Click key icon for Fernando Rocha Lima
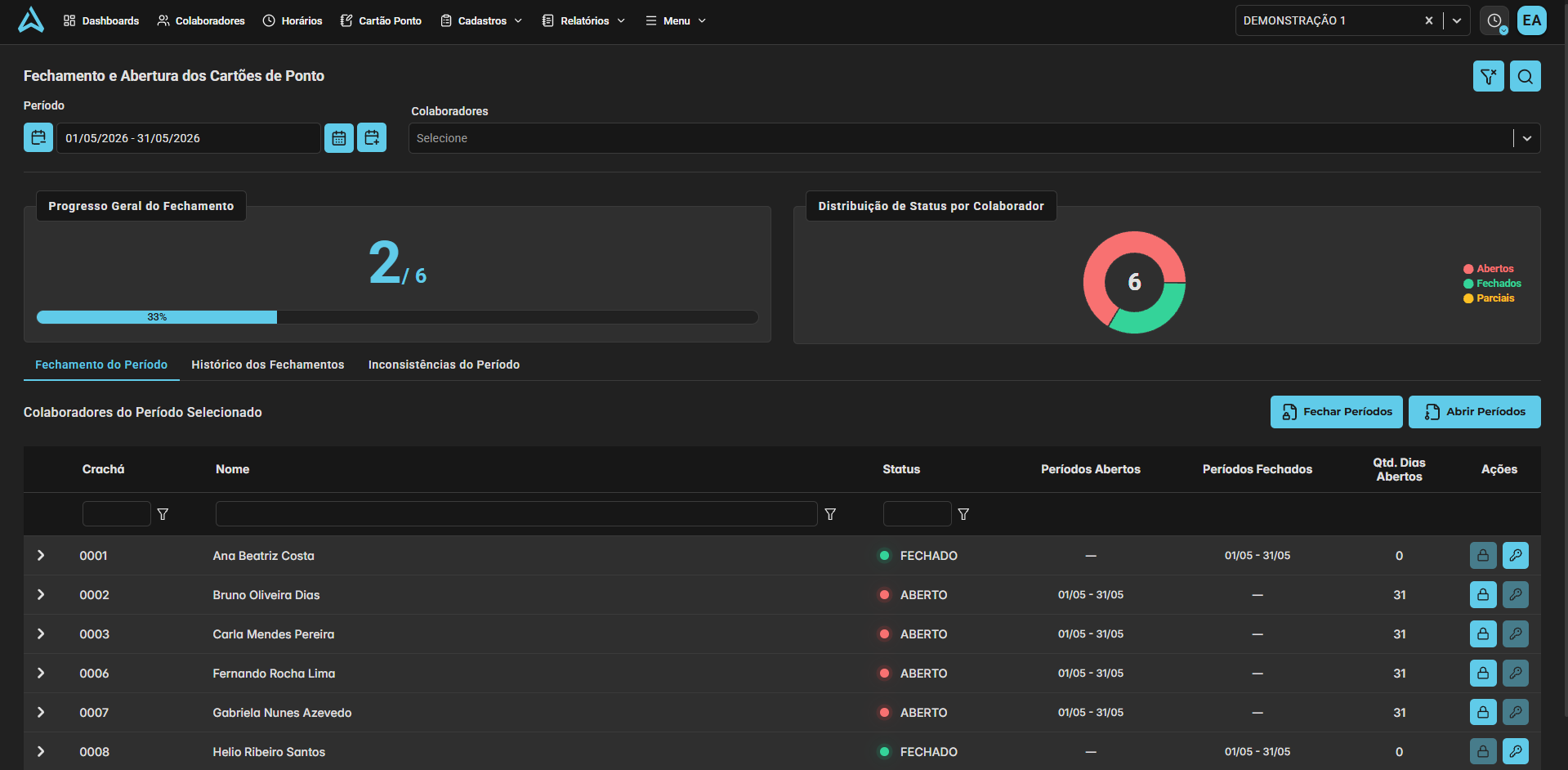This screenshot has height=770, width=1568. [x=1516, y=673]
